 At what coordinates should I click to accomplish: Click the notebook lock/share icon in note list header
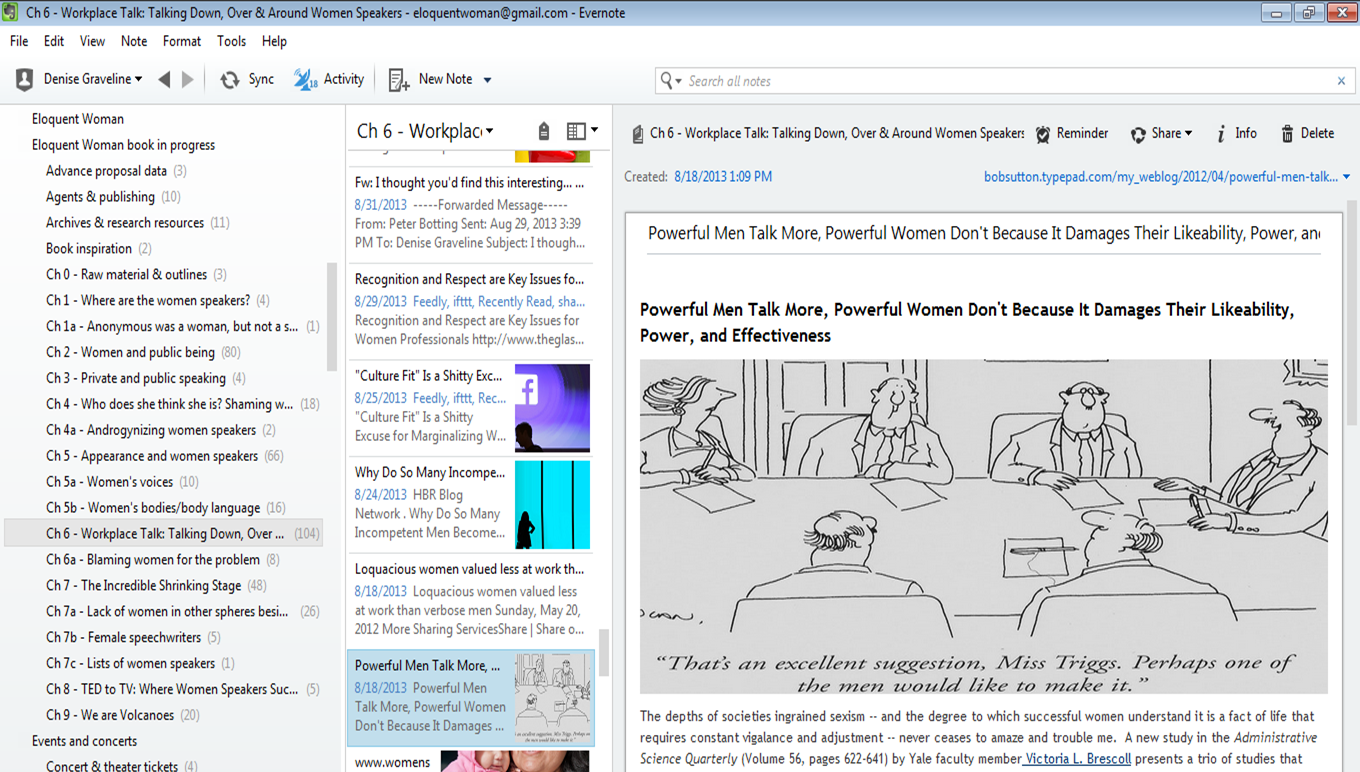[544, 131]
